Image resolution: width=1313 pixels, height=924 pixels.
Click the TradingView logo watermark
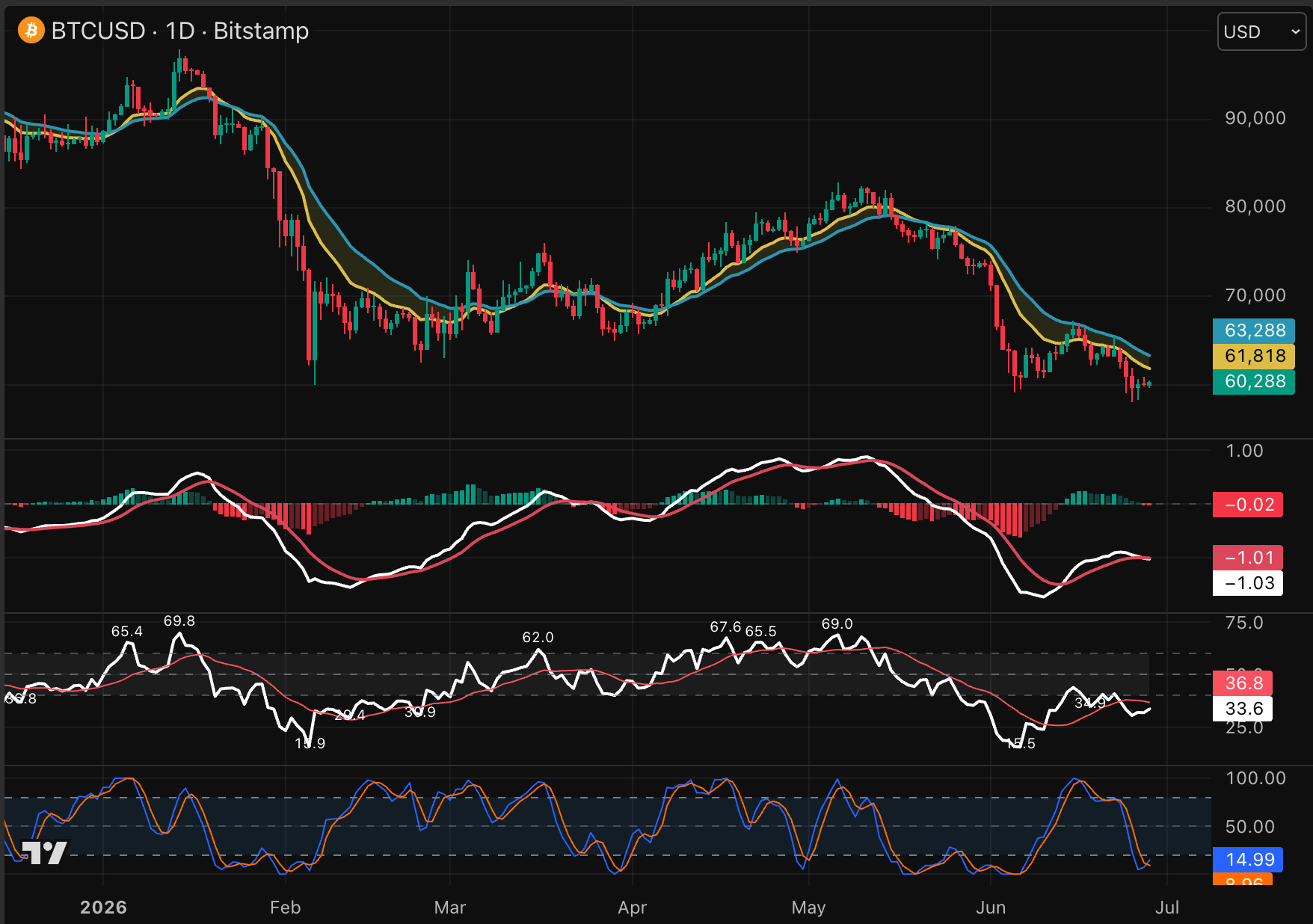click(x=44, y=852)
